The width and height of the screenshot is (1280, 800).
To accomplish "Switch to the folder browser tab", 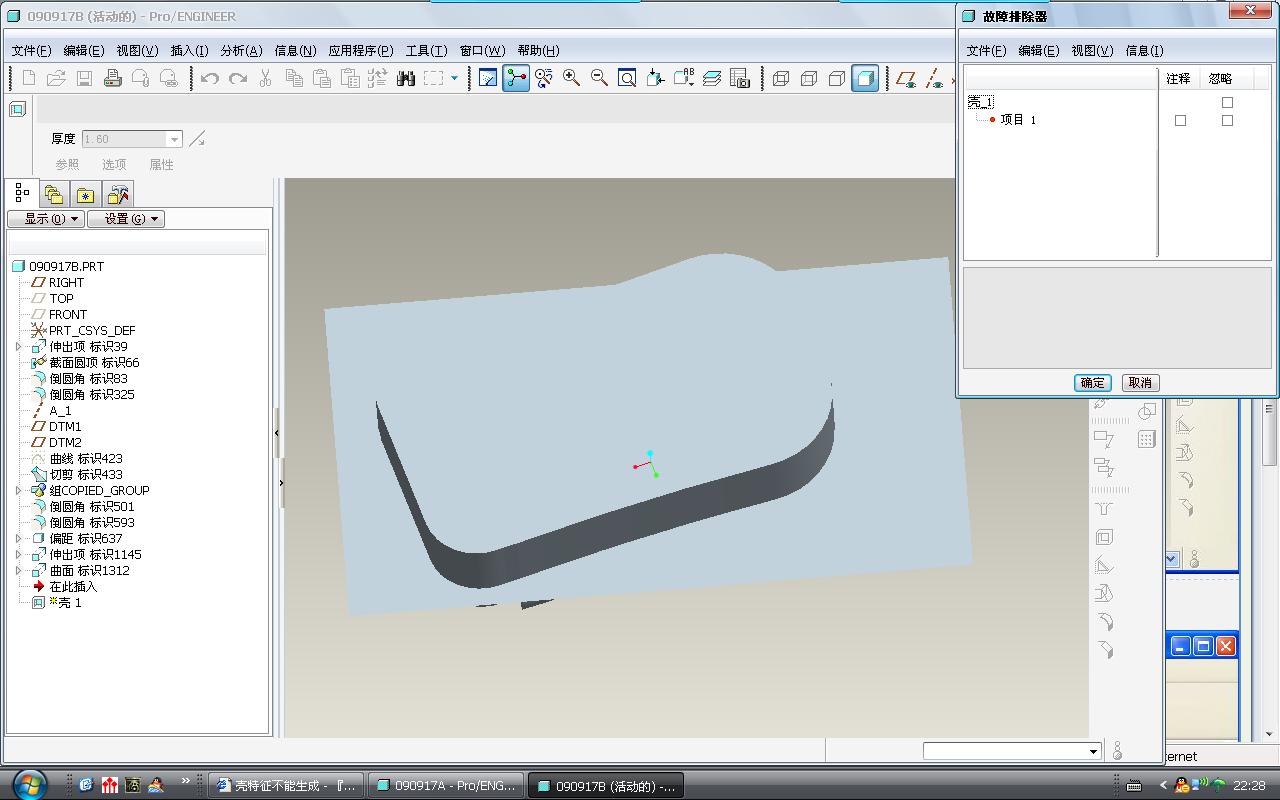I will [54, 195].
